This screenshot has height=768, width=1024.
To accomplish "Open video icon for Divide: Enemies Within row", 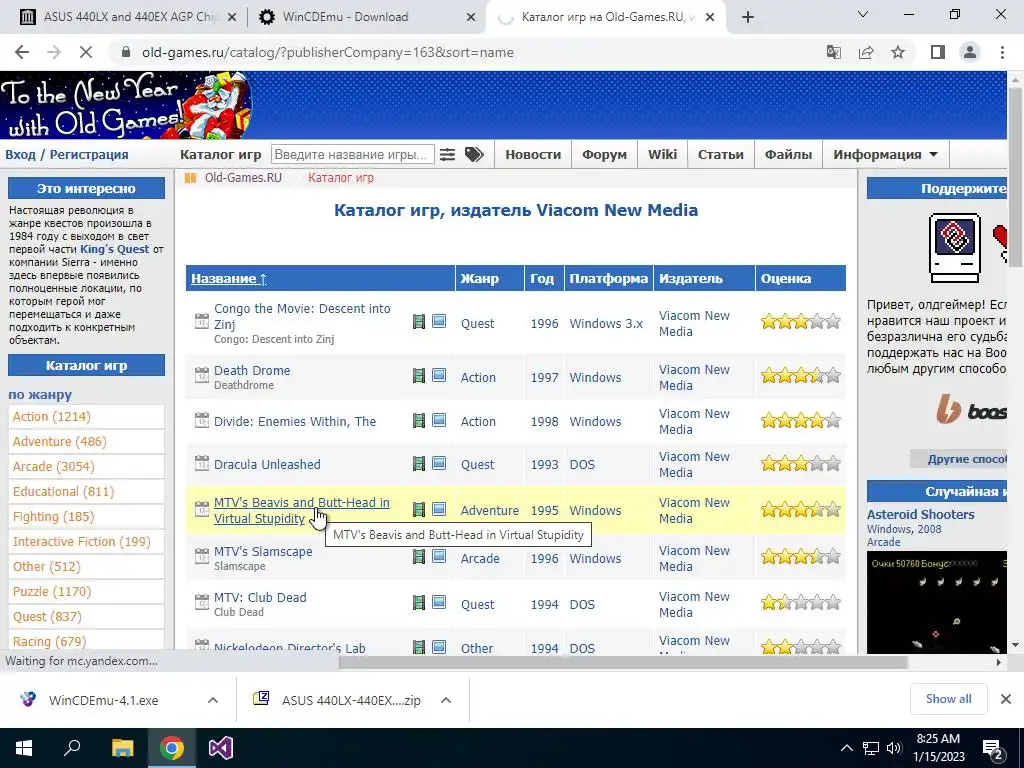I will [x=419, y=420].
